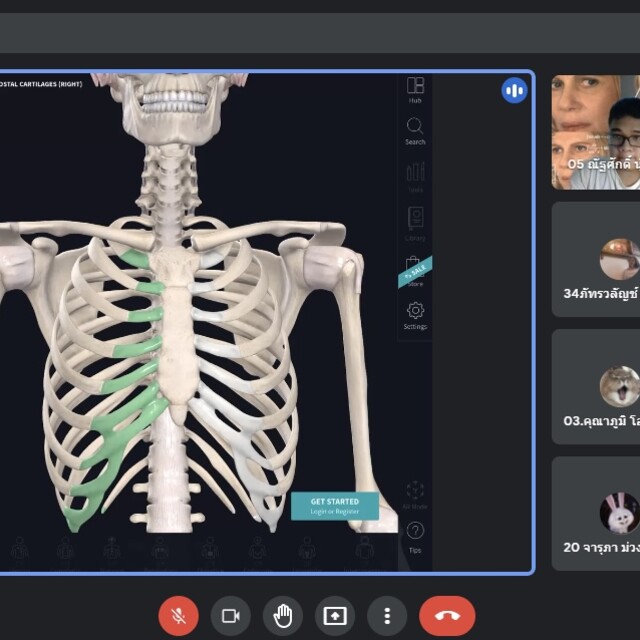Select participant 03 cat avatar tile
This screenshot has height=640, width=640.
pyautogui.click(x=596, y=387)
